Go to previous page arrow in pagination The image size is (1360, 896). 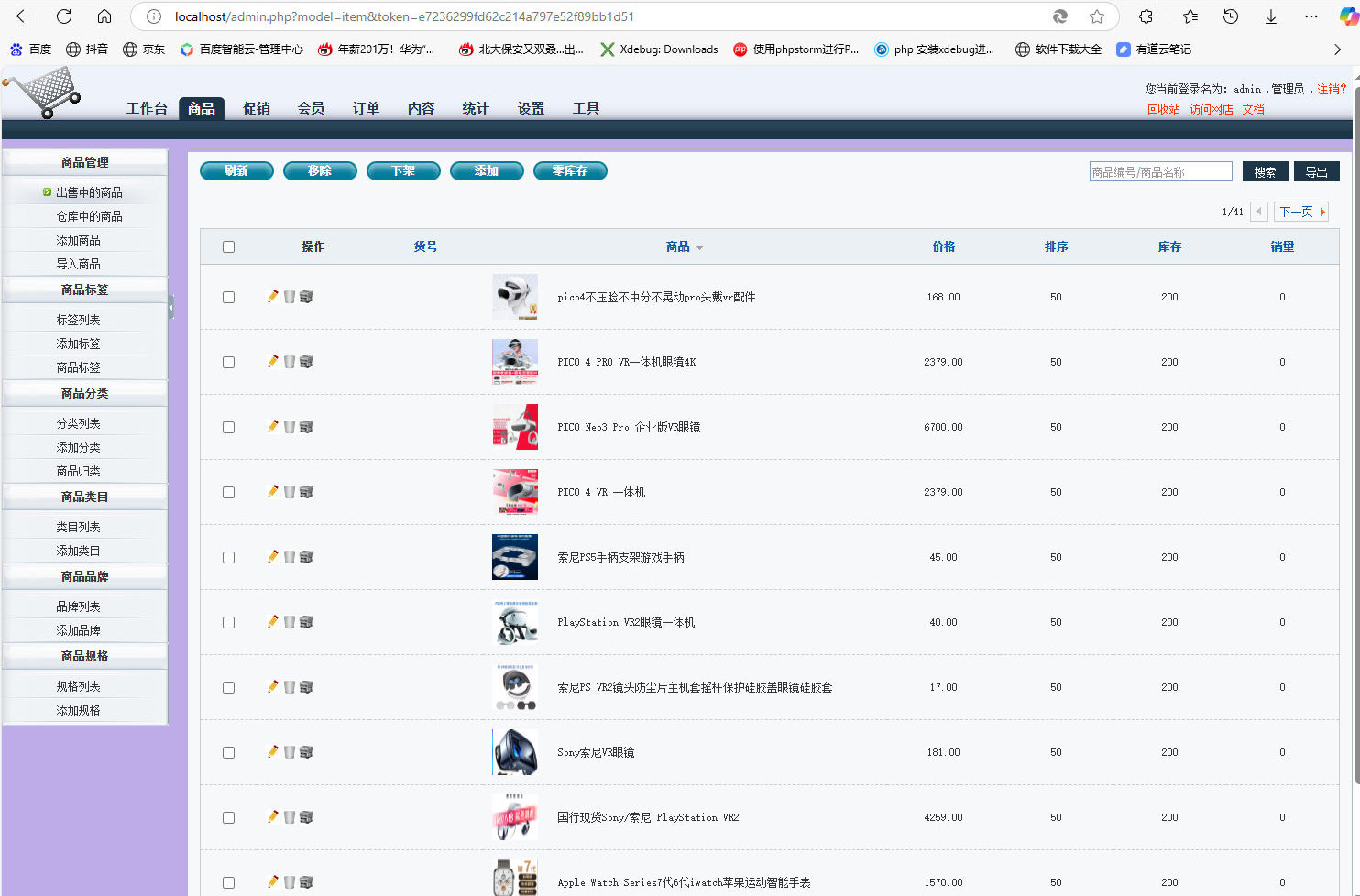[x=1259, y=212]
